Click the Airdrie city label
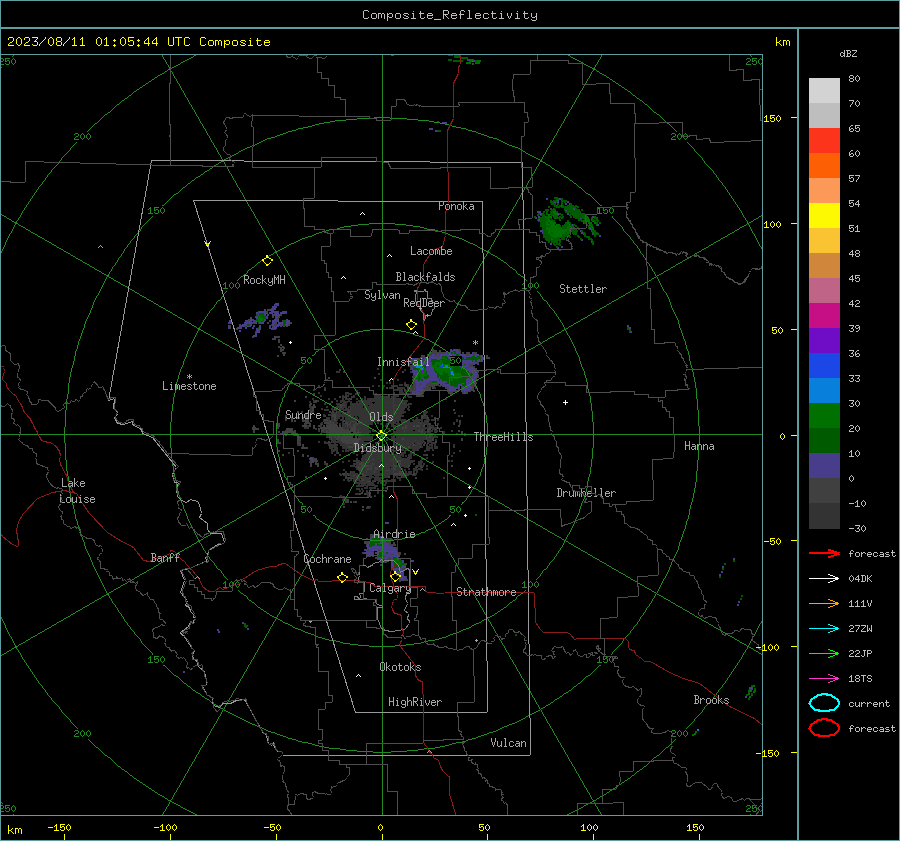This screenshot has width=900, height=841. pos(394,534)
